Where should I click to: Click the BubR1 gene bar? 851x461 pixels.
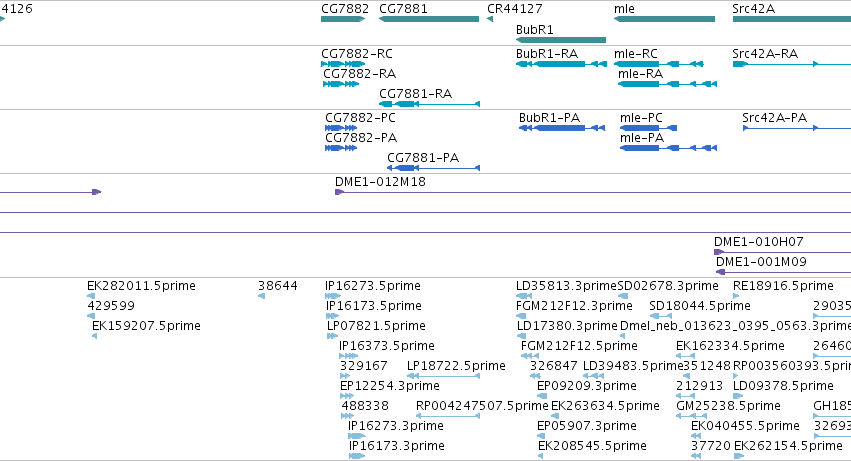coord(561,40)
